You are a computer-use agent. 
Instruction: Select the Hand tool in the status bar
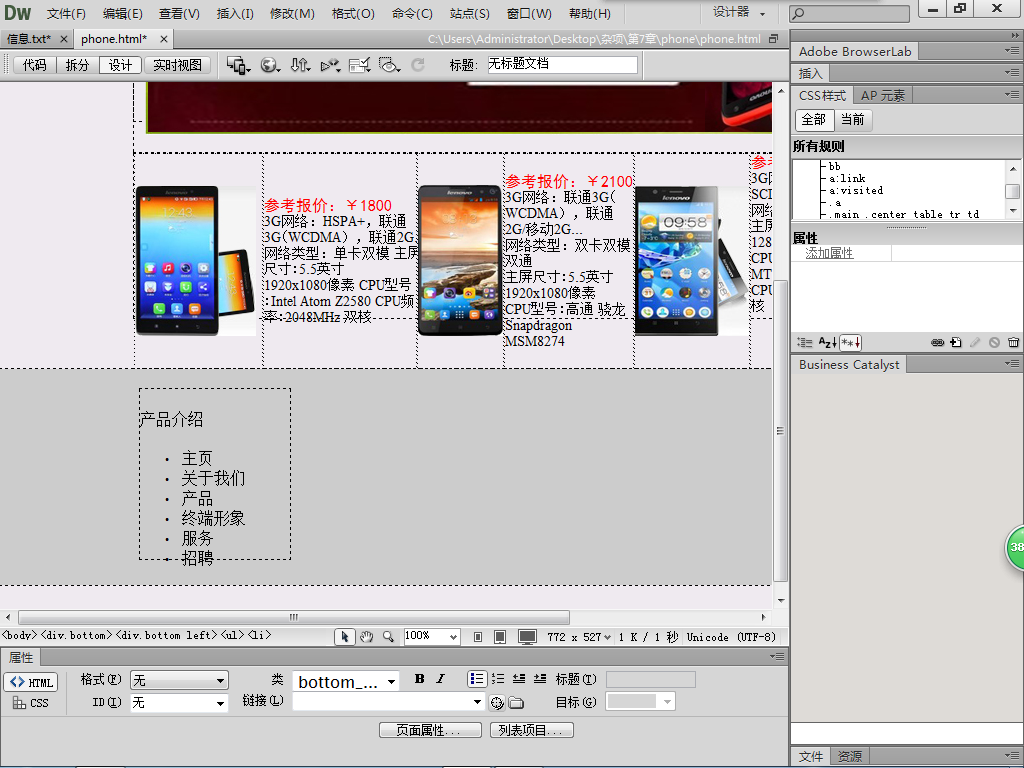pos(366,637)
